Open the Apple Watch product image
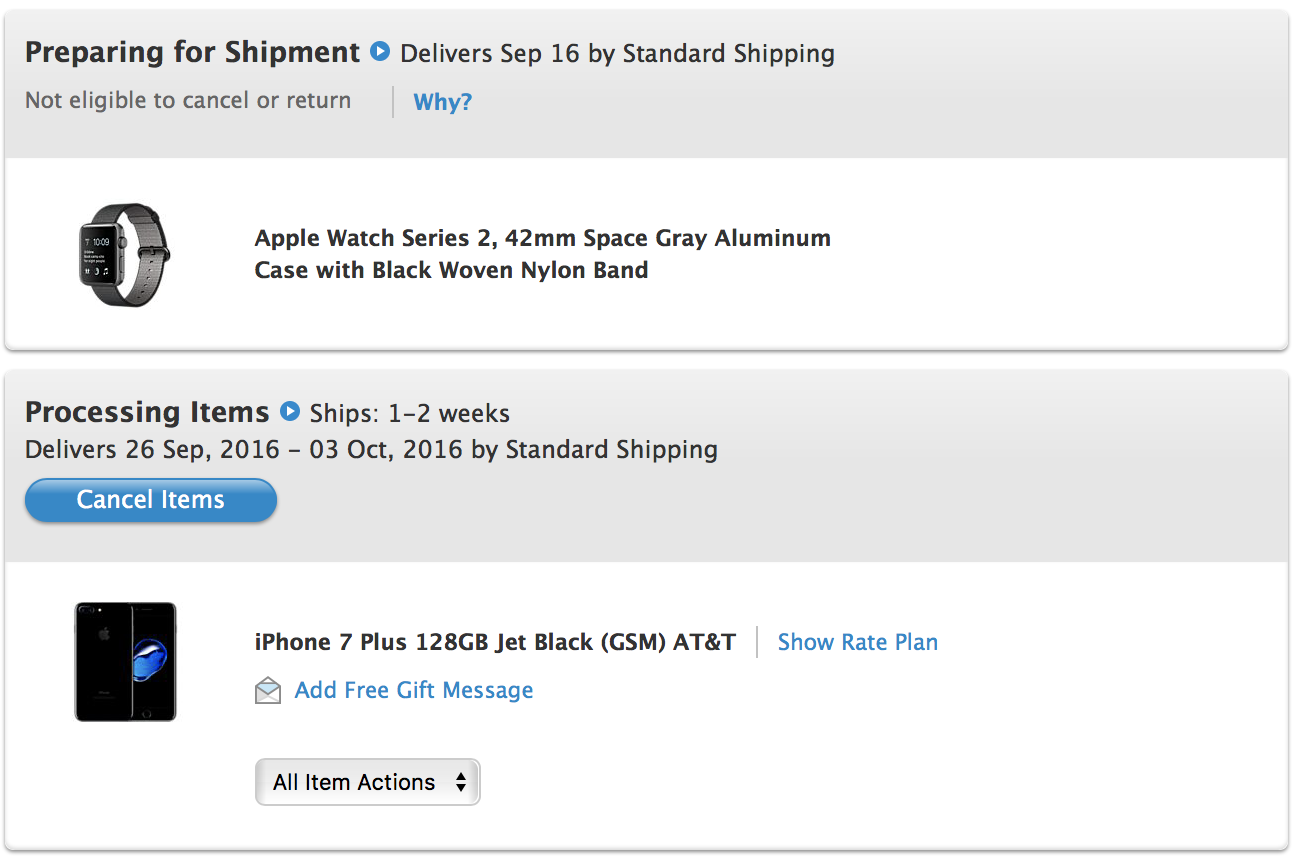The width and height of the screenshot is (1294, 860). tap(124, 254)
